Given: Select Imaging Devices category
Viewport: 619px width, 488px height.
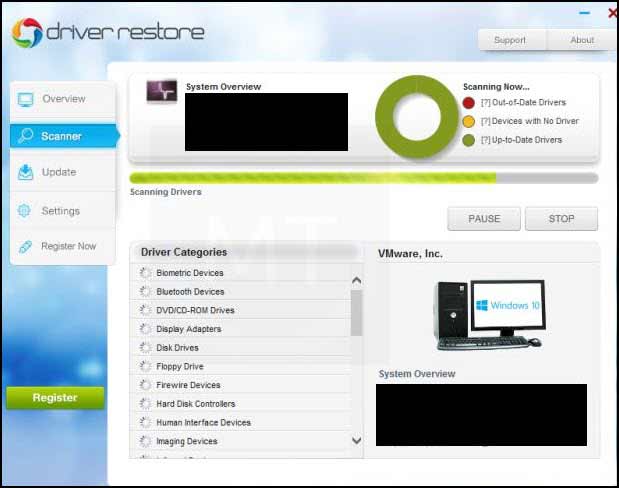Looking at the screenshot, I should 241,441.
